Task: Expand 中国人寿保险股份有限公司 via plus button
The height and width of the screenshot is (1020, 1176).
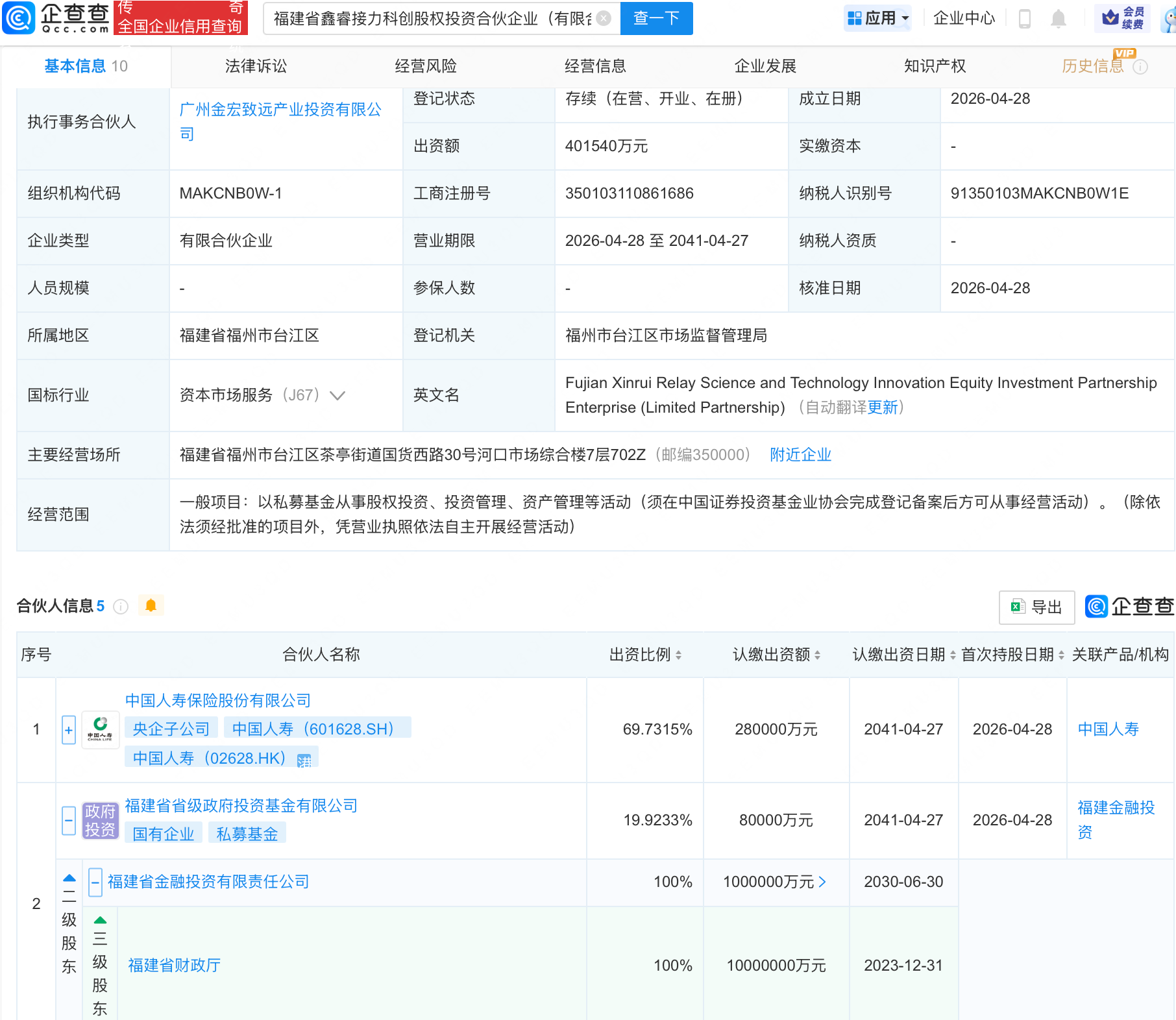Action: [69, 729]
